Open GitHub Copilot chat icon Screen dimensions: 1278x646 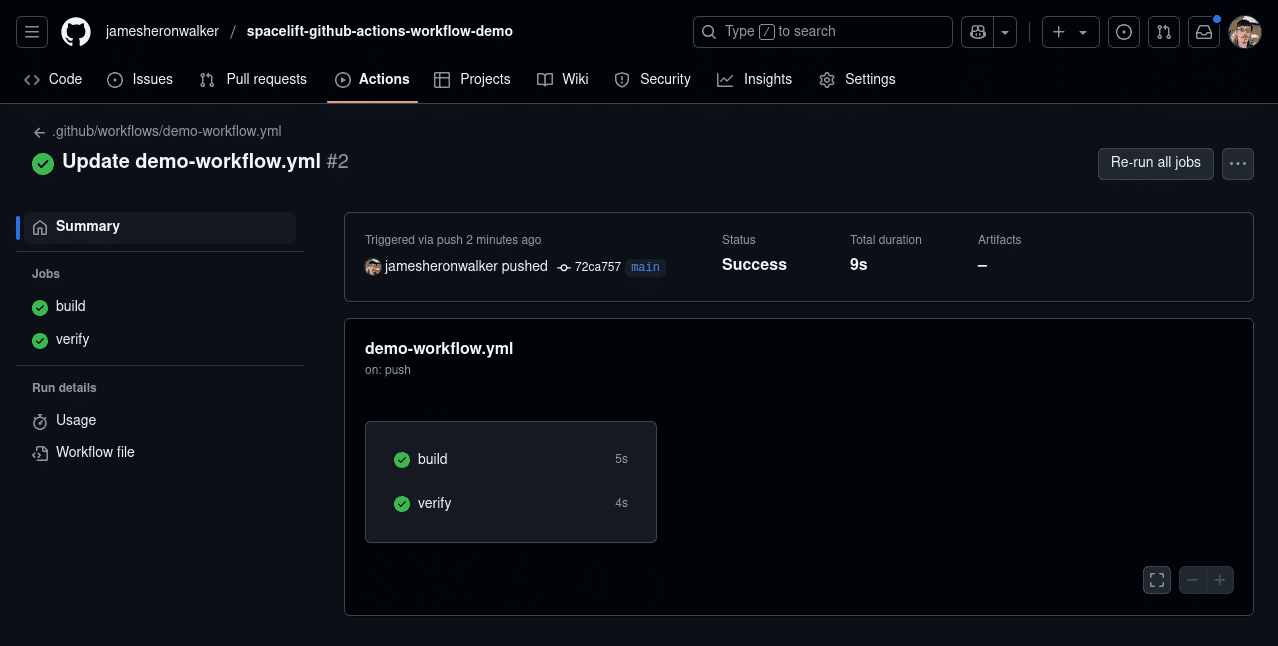tap(977, 31)
